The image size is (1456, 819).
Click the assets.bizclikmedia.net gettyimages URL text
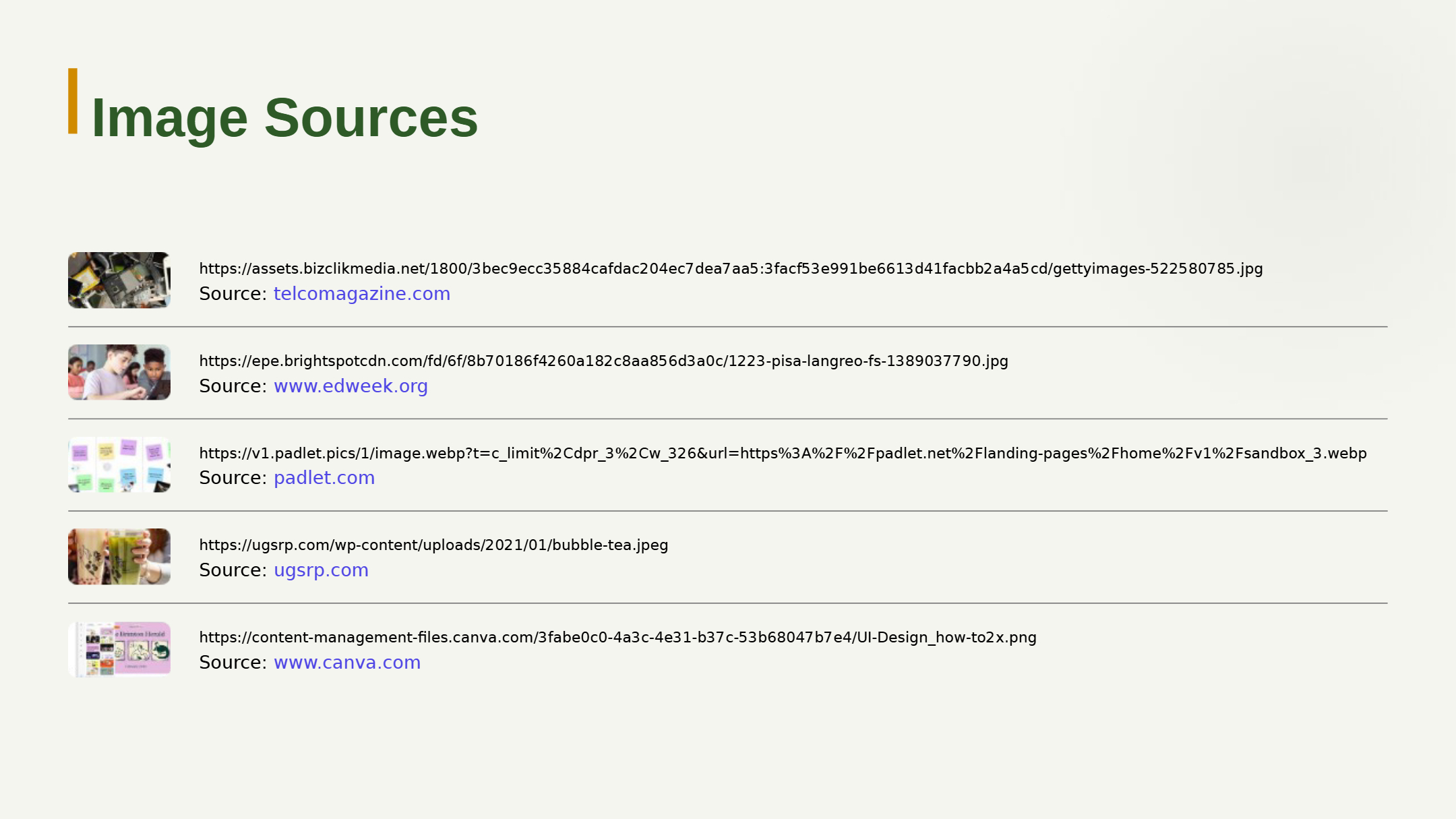click(x=731, y=269)
